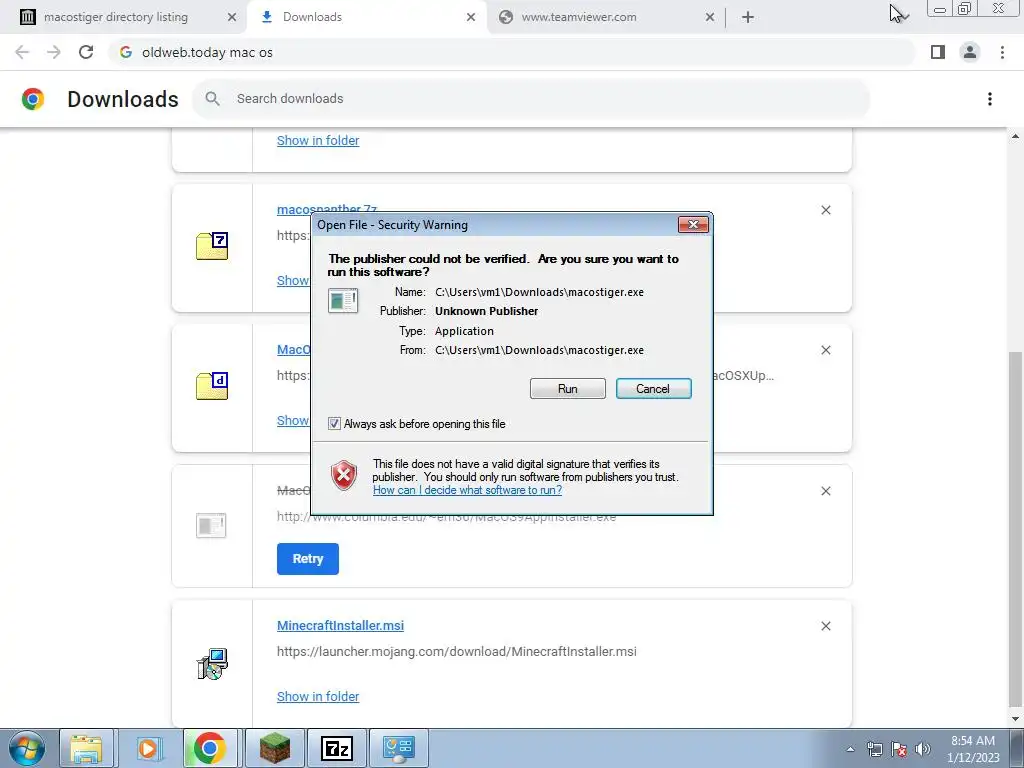
Task: Open How can I decide what software link
Action: [x=467, y=490]
